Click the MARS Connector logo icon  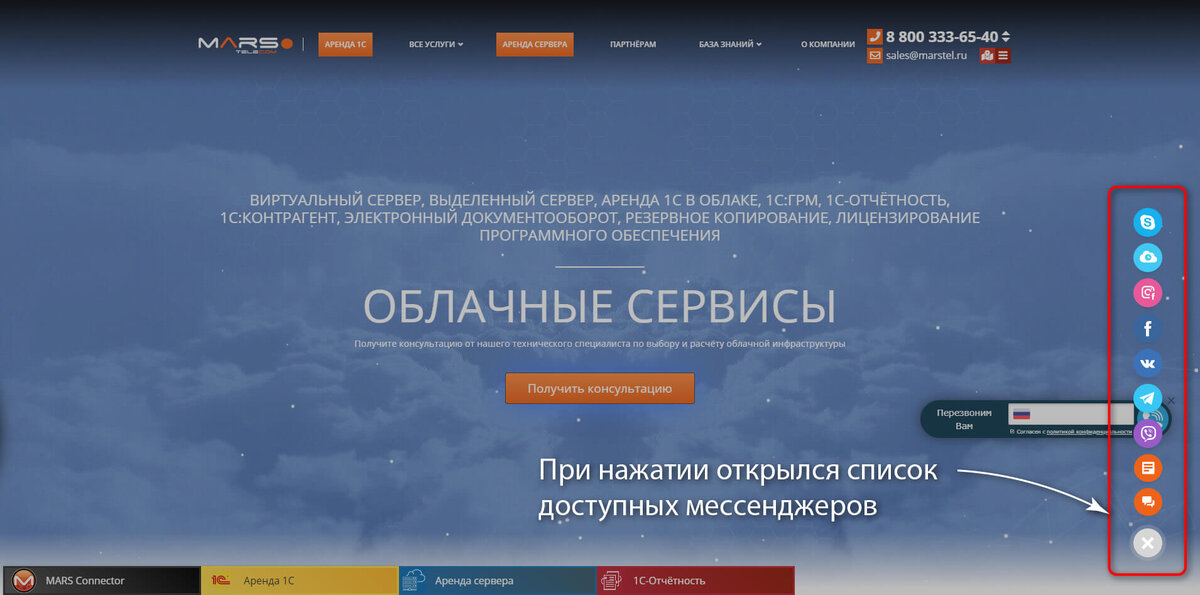(x=23, y=581)
